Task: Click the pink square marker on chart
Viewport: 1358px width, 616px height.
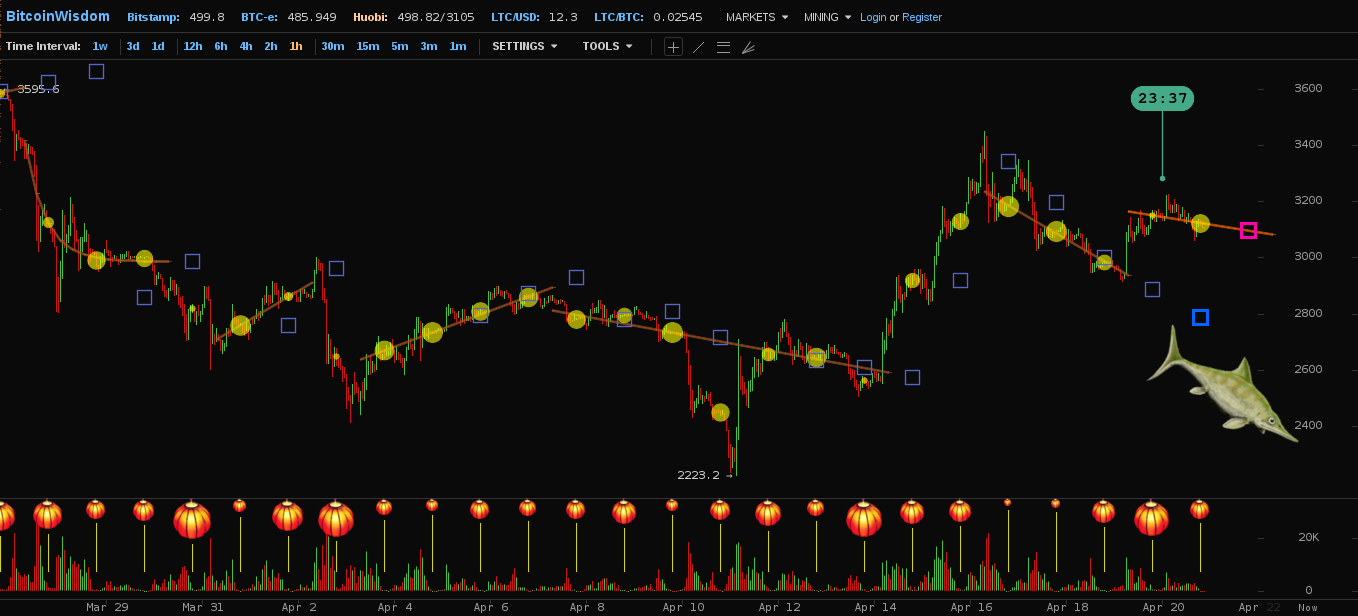Action: click(1248, 231)
